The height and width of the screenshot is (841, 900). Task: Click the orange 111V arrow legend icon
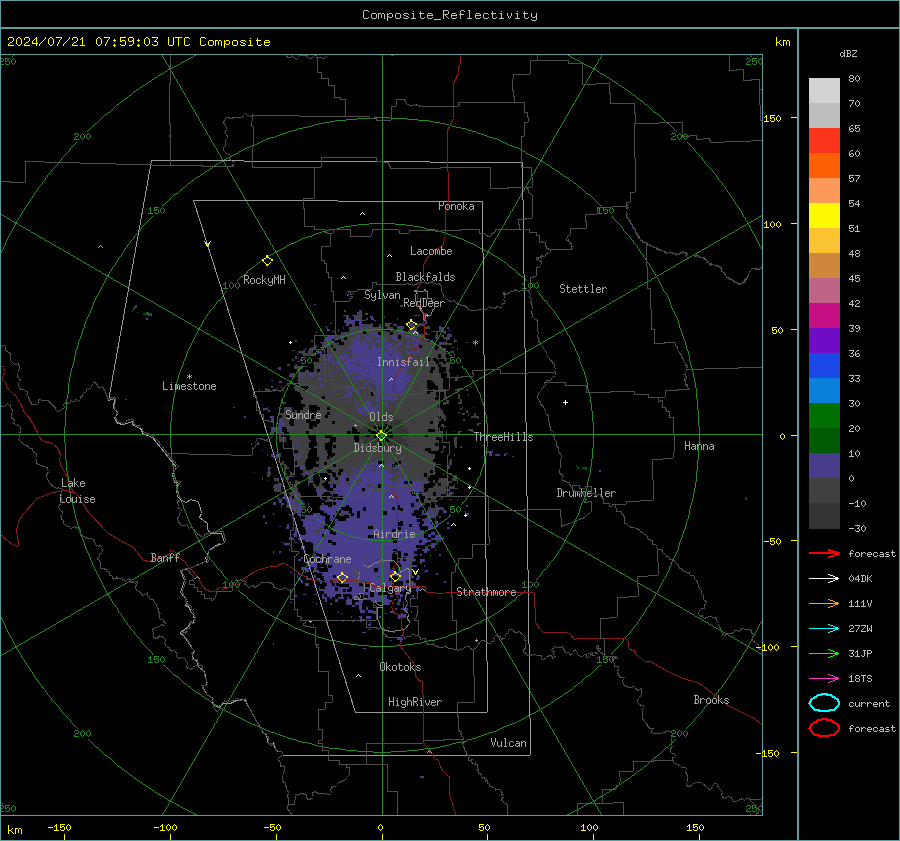[824, 603]
